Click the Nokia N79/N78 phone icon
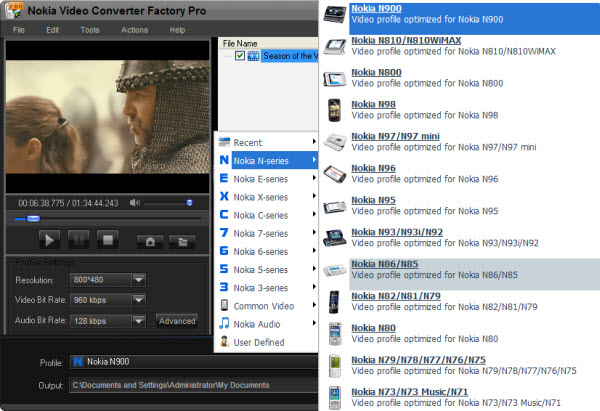600x411 pixels. pos(335,366)
